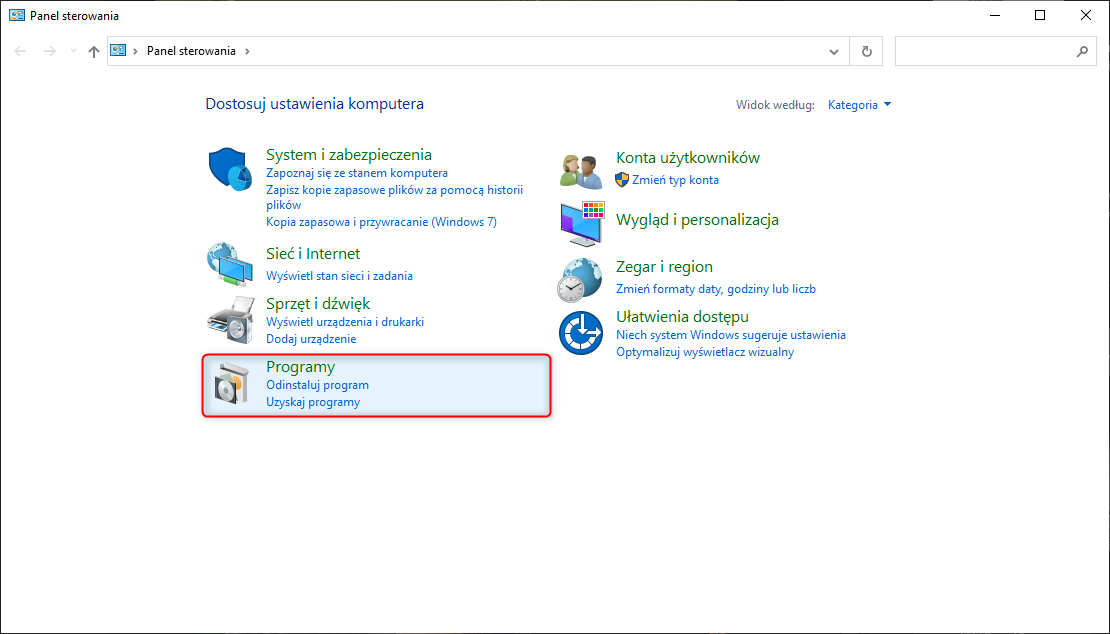Expand the recent locations dropdown arrow

click(73, 51)
